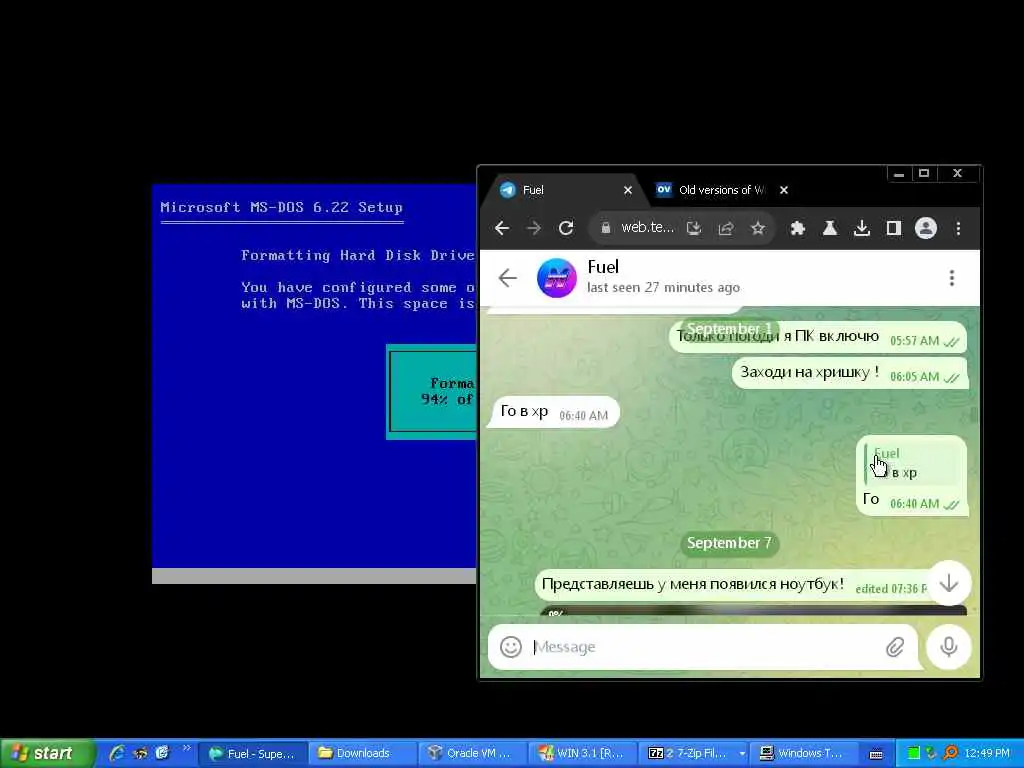Viewport: 1024px width, 768px height.
Task: Record a voice message with microphone
Action: 948,647
